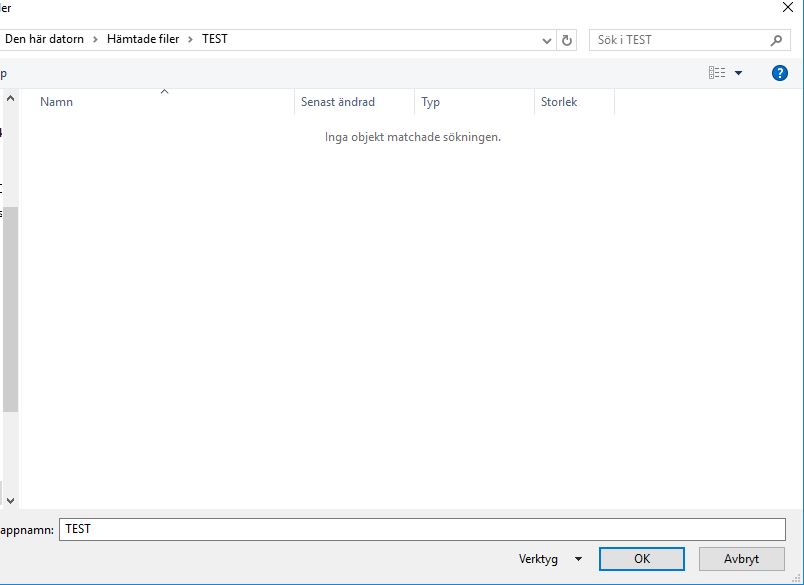Select Den här datorn in breadcrumb
Viewport: 804px width, 585px height.
click(44, 39)
